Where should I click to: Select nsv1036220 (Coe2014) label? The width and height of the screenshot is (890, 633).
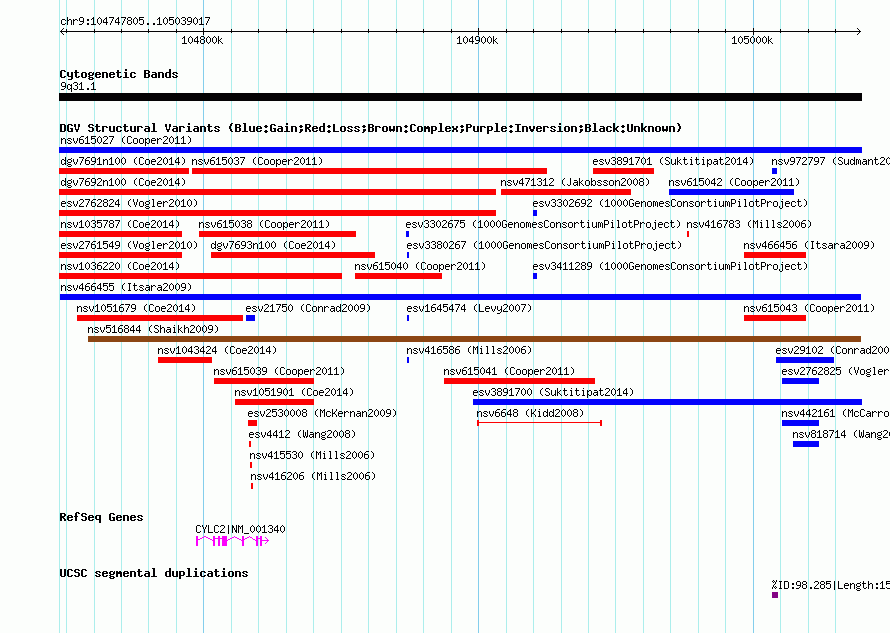point(120,266)
